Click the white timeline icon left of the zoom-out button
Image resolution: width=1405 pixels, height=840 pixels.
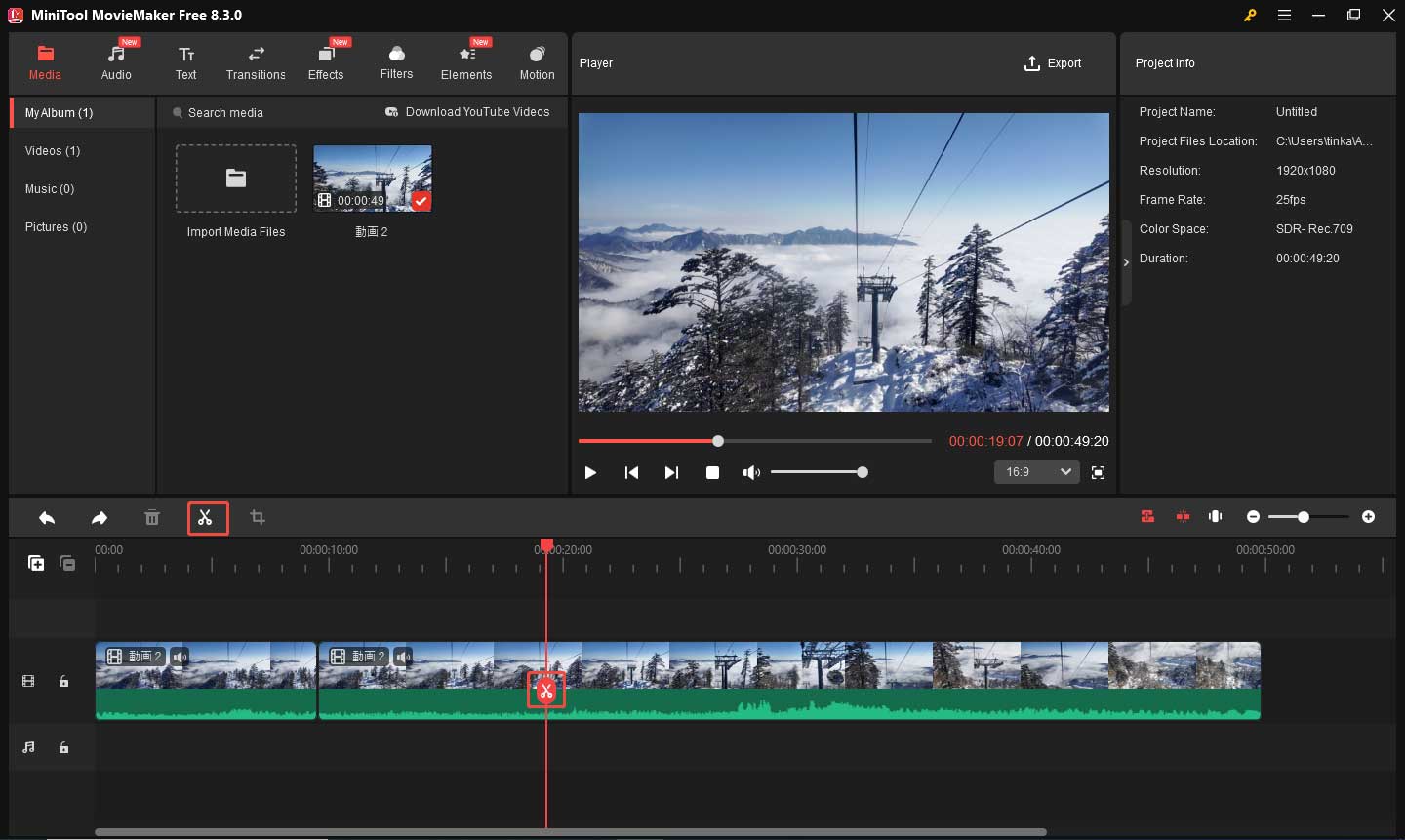tap(1216, 516)
